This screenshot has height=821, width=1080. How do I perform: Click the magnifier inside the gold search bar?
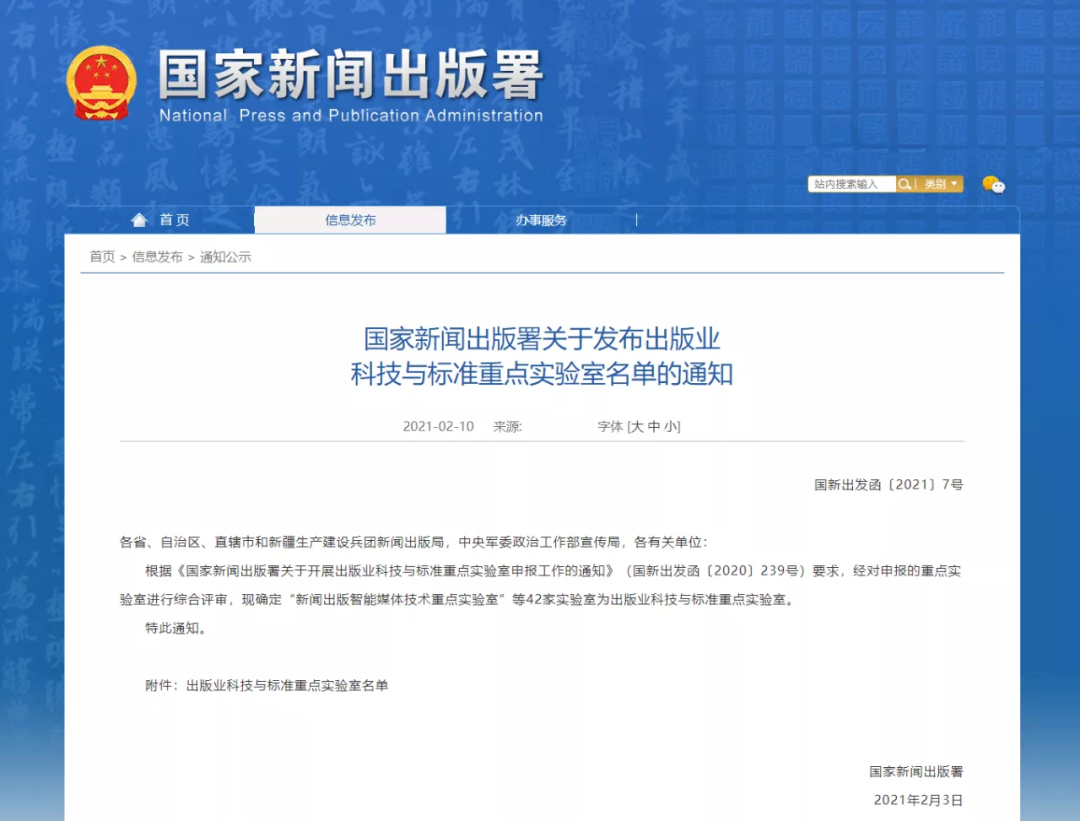pos(904,183)
